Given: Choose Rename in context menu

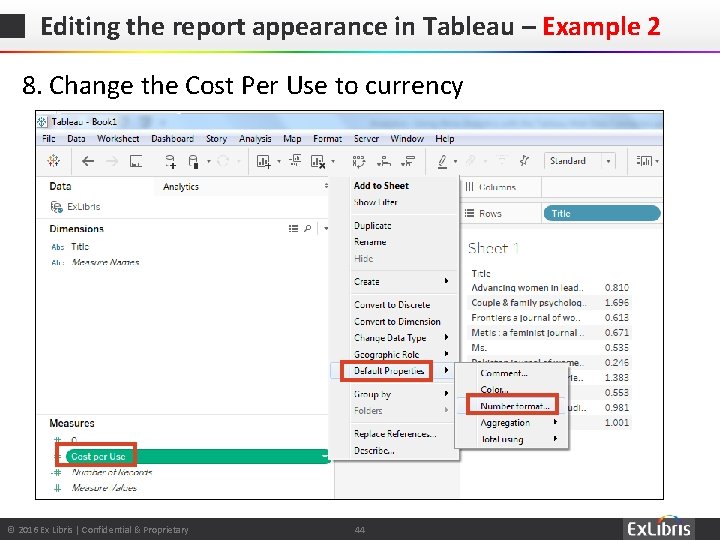Looking at the screenshot, I should point(370,242).
